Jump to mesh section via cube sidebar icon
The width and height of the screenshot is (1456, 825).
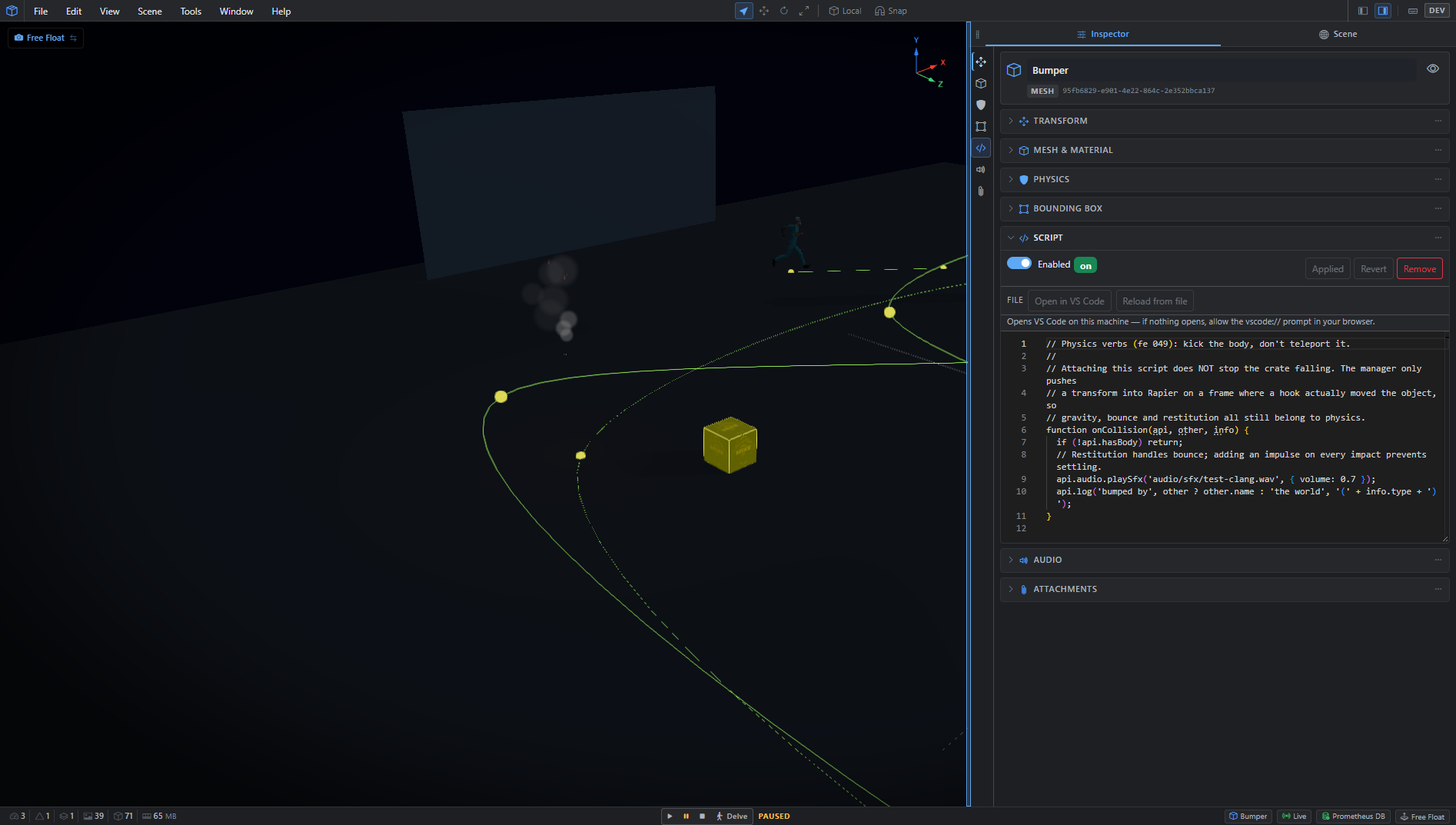(981, 83)
